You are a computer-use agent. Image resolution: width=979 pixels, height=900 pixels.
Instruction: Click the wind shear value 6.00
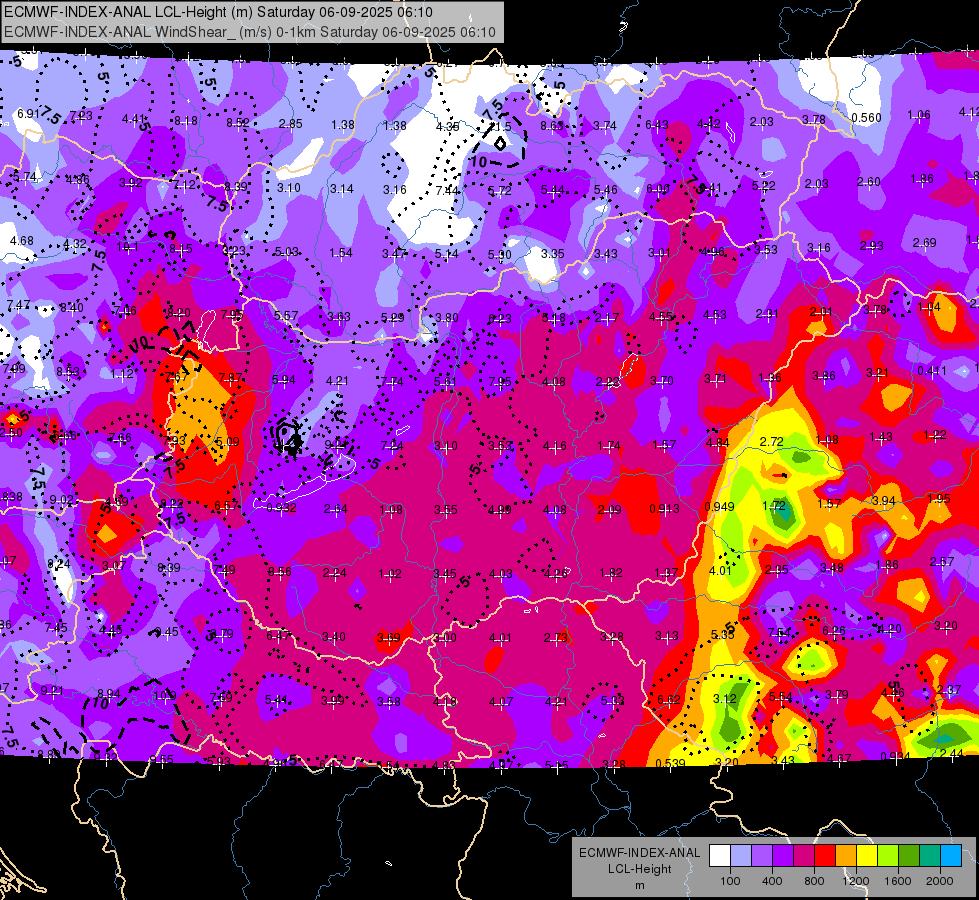[657, 189]
